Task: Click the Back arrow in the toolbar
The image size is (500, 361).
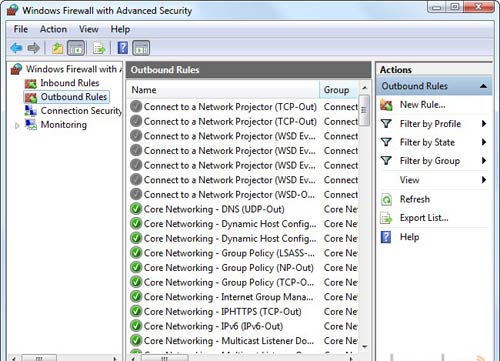Action: [x=16, y=48]
